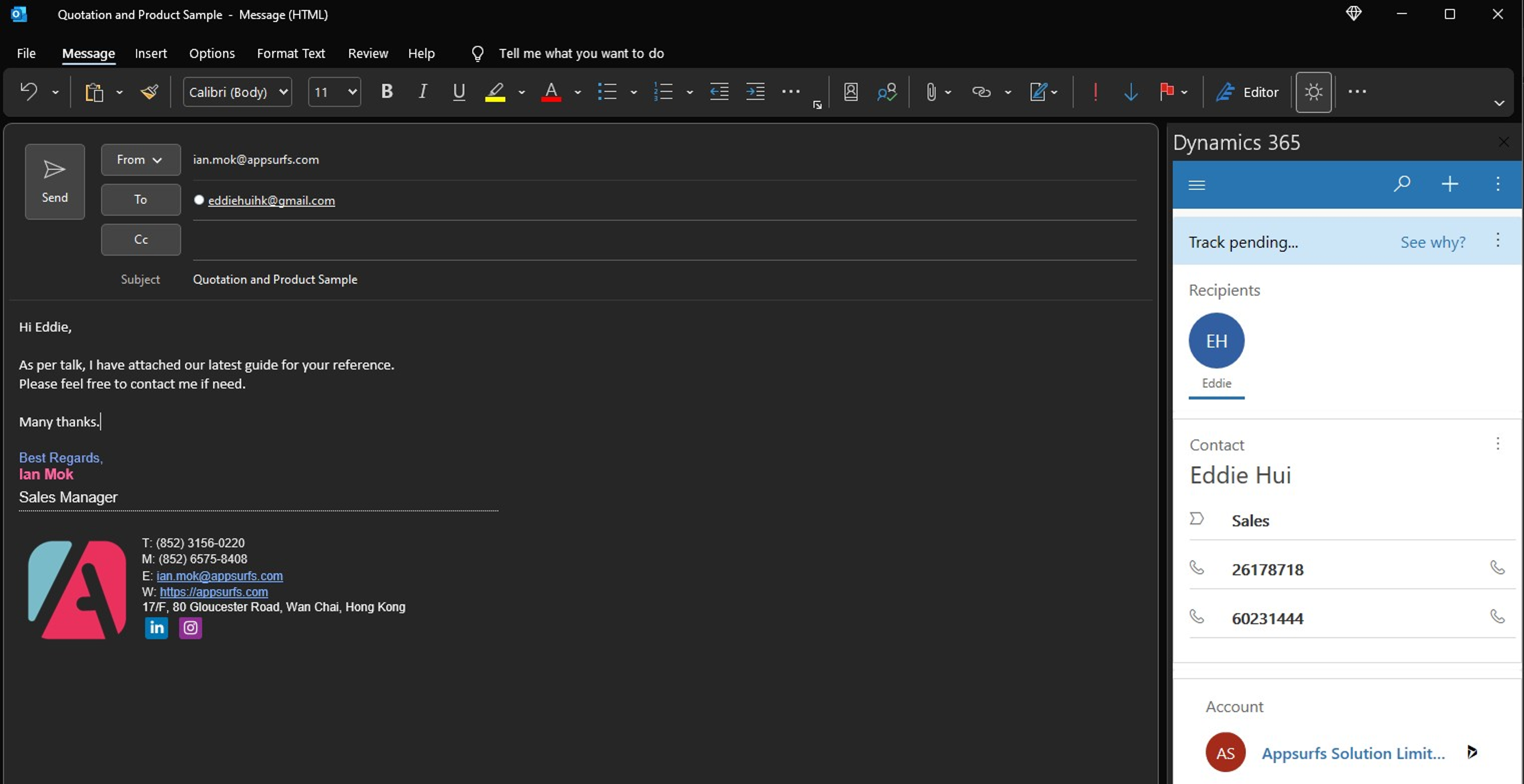The height and width of the screenshot is (784, 1524).
Task: Click the Paste clipboard icon
Action: point(94,92)
